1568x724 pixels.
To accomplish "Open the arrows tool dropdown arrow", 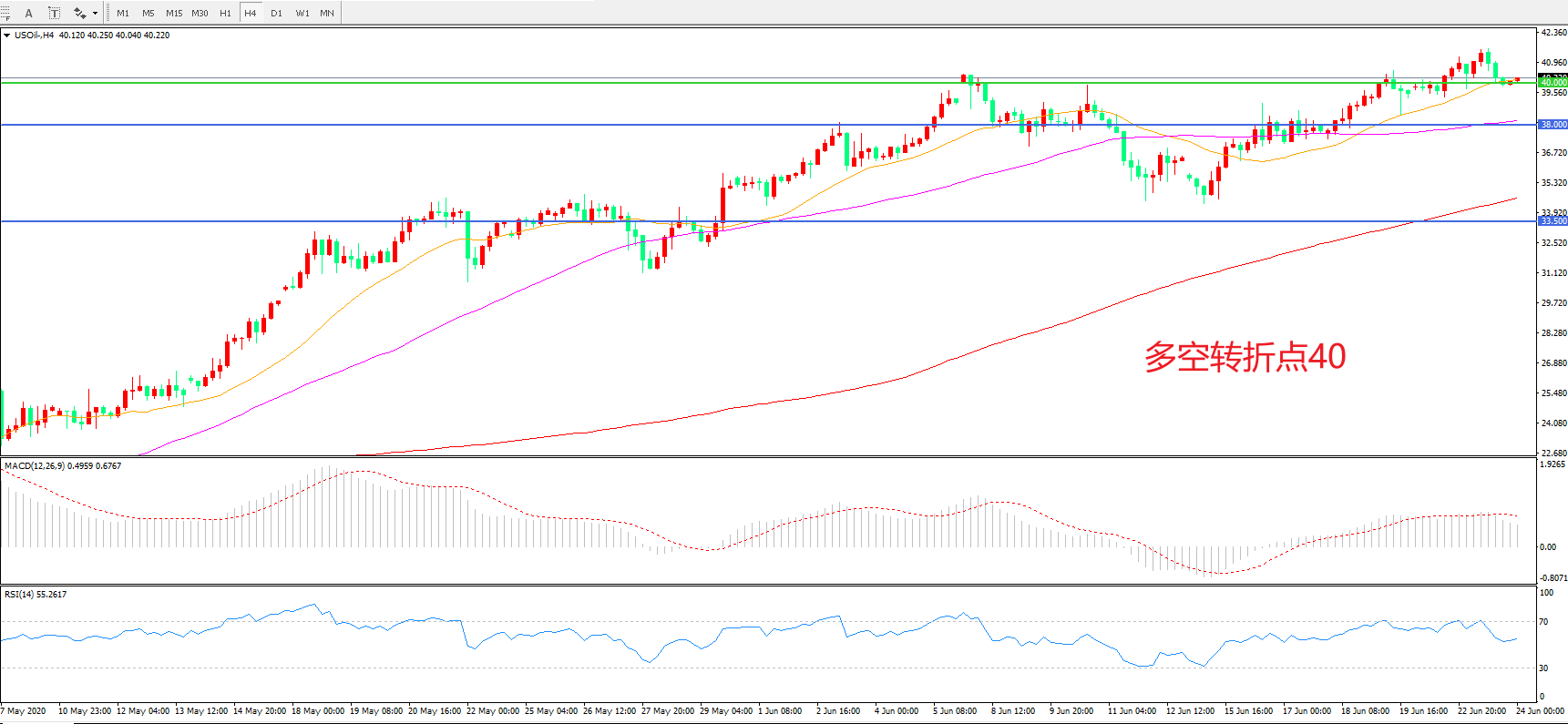I will click(x=95, y=13).
